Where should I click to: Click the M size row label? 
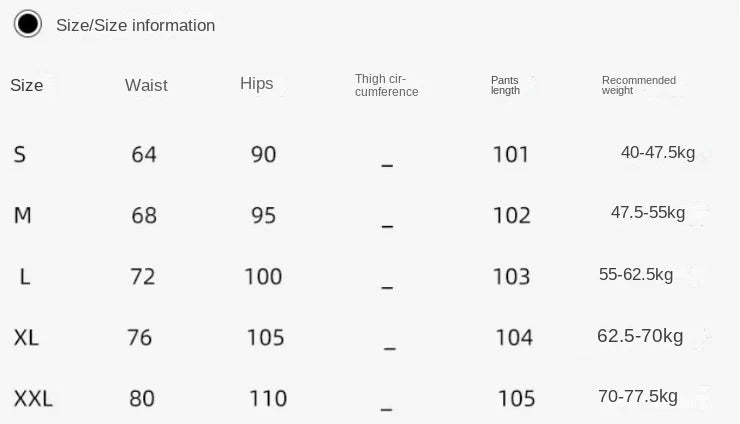click(x=23, y=216)
